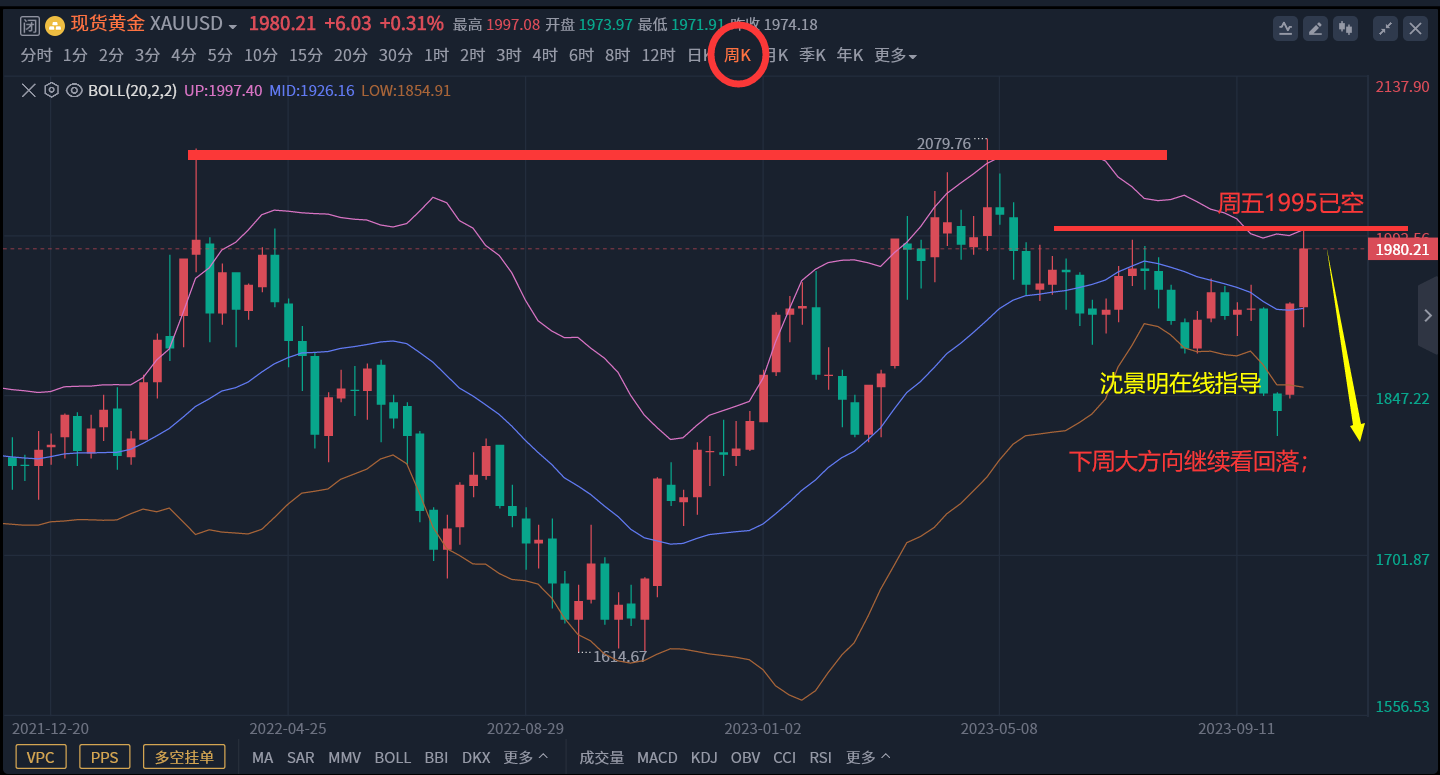
Task: Click the shrink chart arrows icon
Action: pyautogui.click(x=1385, y=29)
